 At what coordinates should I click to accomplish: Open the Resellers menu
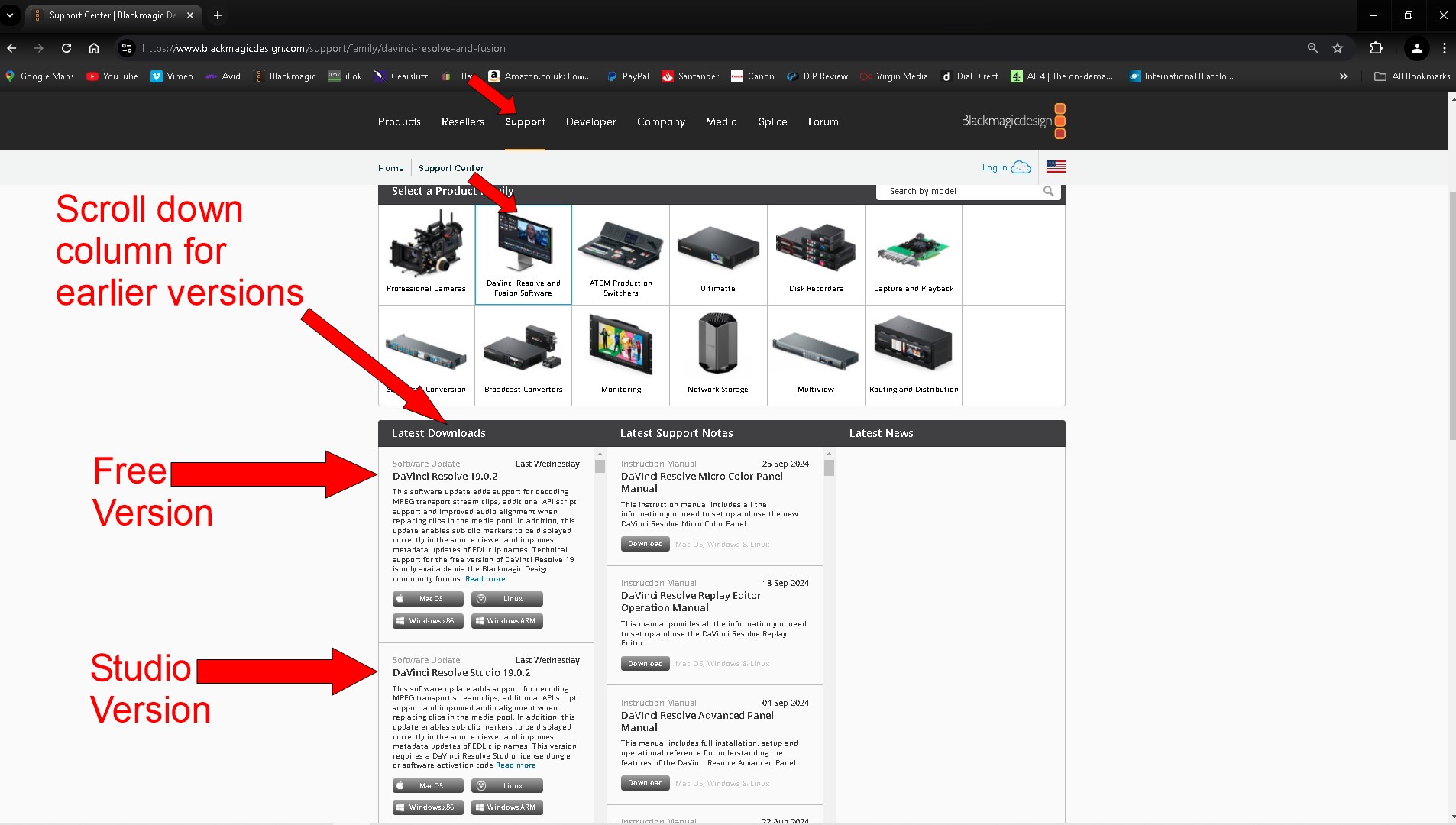[463, 121]
